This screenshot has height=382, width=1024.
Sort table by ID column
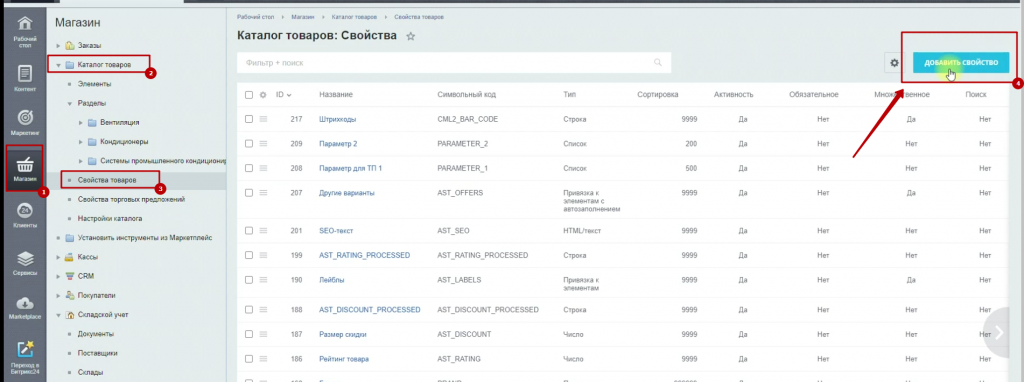[283, 95]
